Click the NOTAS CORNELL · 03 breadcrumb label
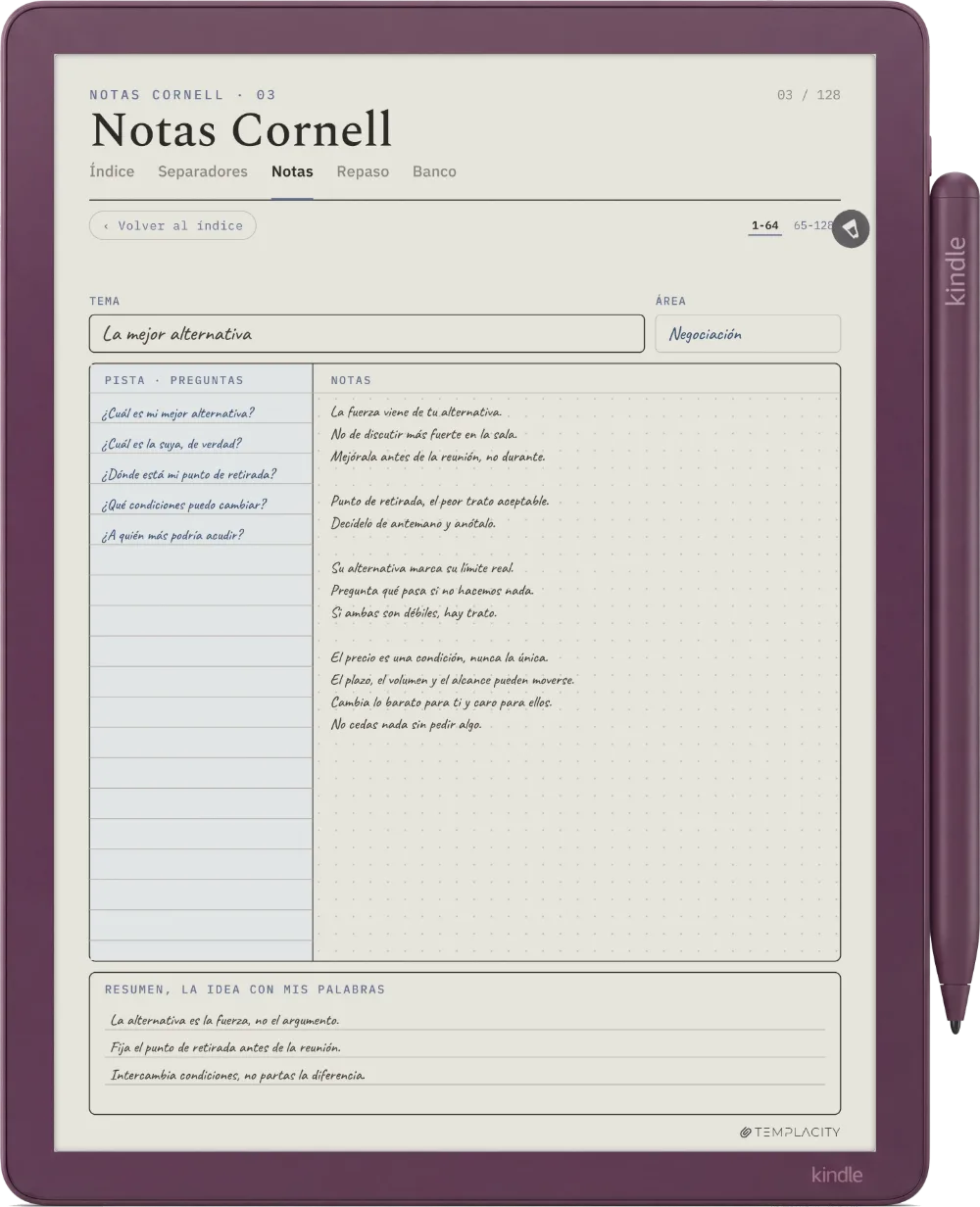Image resolution: width=980 pixels, height=1207 pixels. click(x=182, y=95)
